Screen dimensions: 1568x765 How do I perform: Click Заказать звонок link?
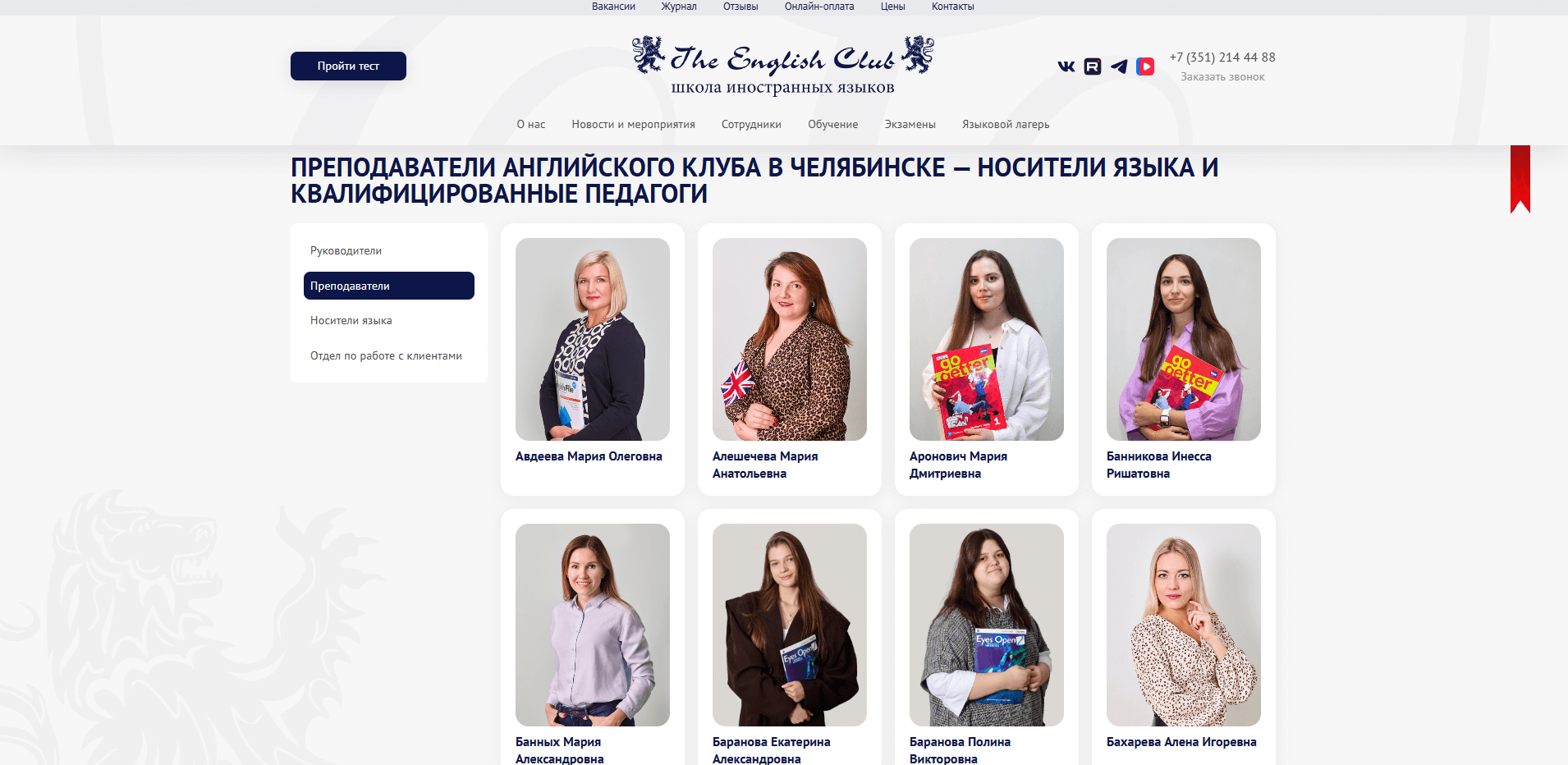[1222, 77]
